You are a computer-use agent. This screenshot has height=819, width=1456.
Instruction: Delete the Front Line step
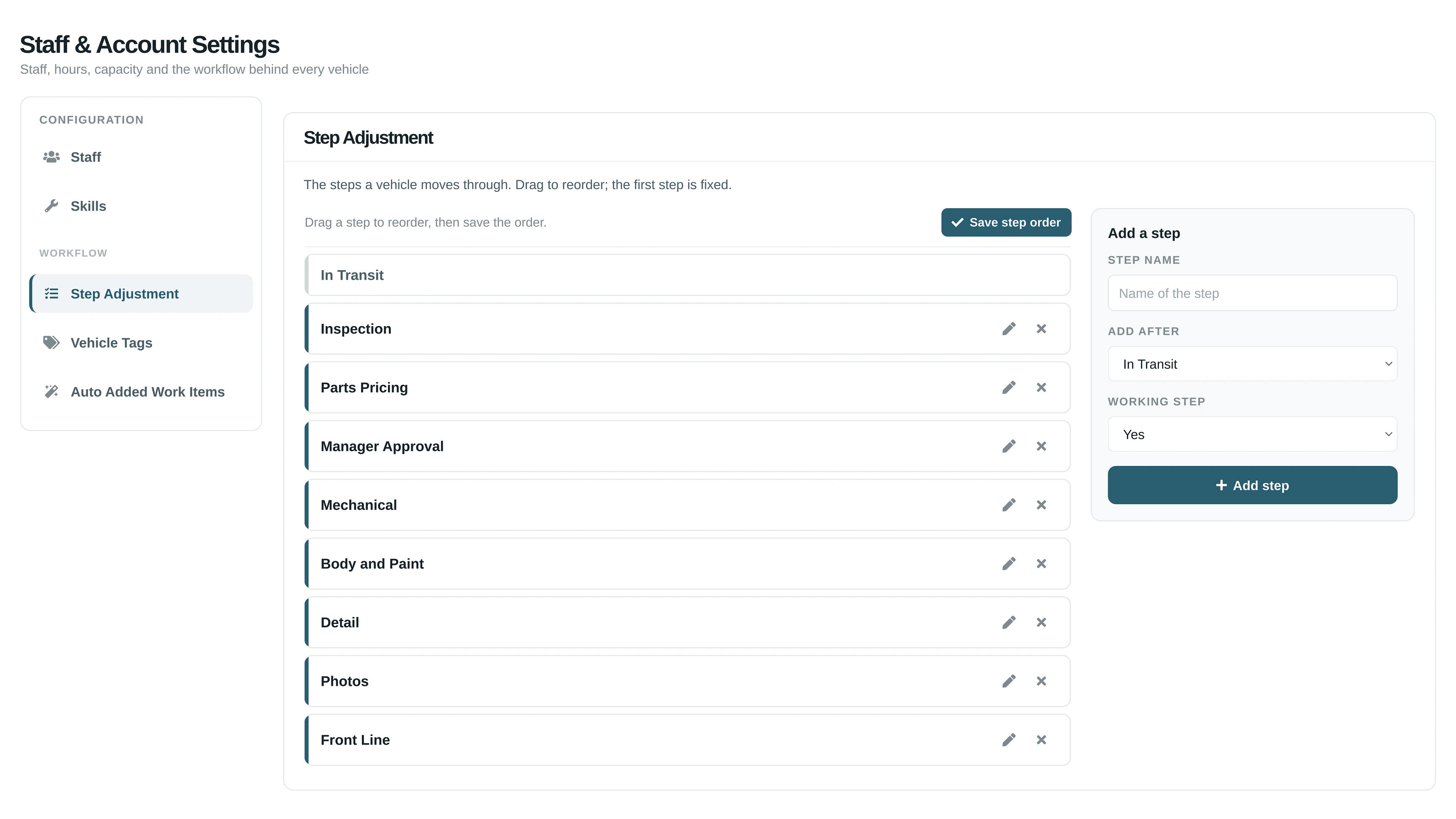(x=1041, y=740)
